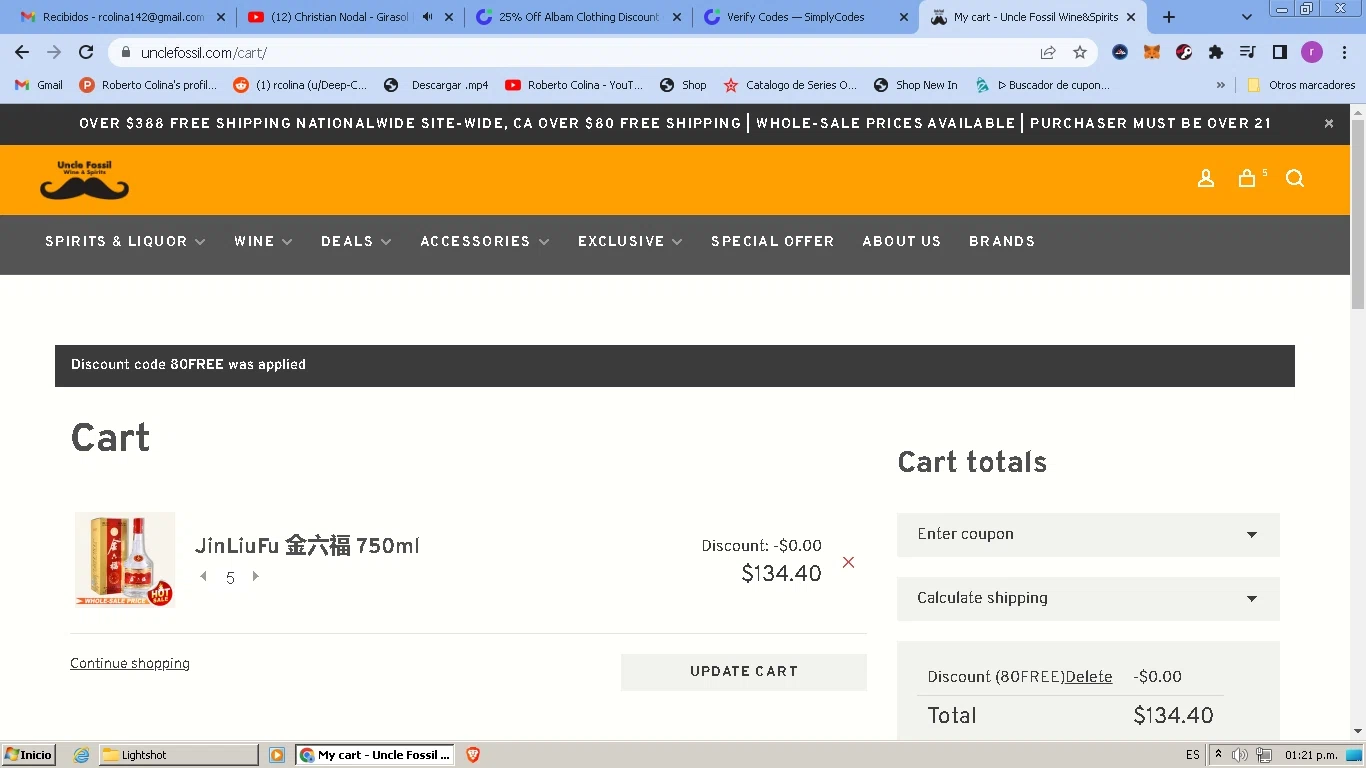
Task: Decrease JinLiuFu quantity with left arrow
Action: pyautogui.click(x=204, y=576)
